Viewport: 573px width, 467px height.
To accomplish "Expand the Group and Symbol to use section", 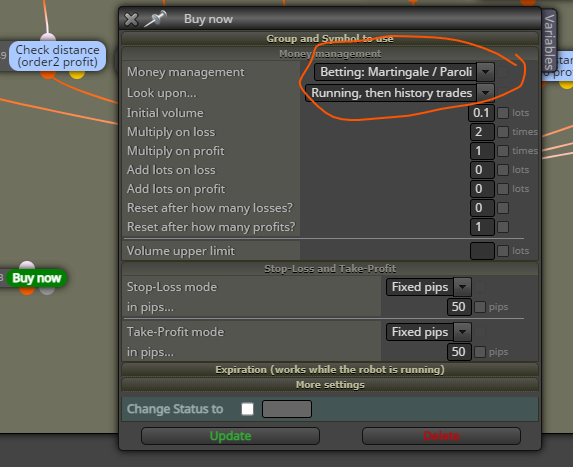I will coord(330,38).
